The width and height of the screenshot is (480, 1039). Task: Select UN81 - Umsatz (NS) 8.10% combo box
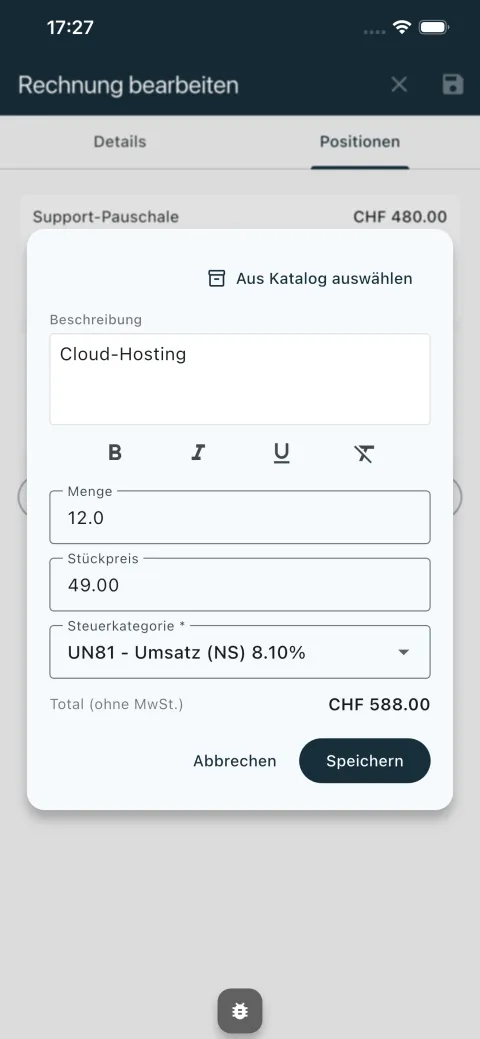click(240, 652)
